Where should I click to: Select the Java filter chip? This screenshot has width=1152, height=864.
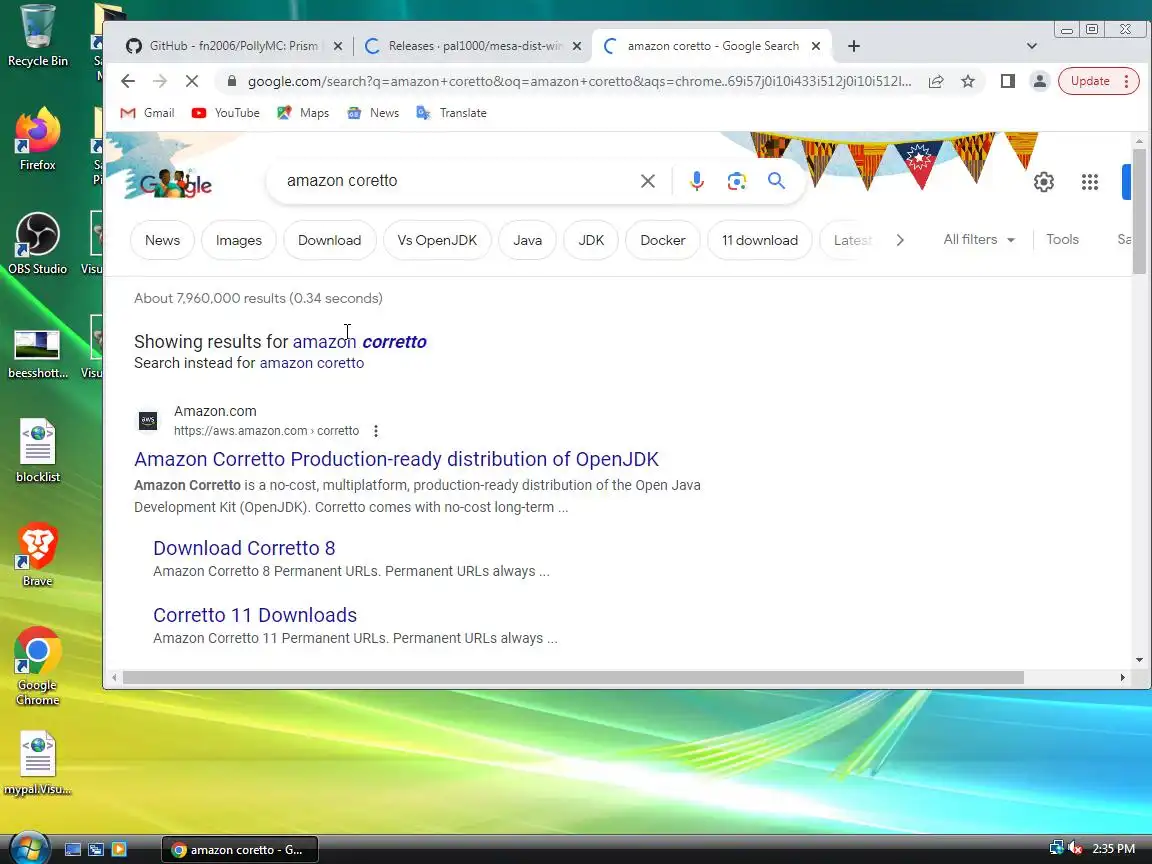(528, 240)
